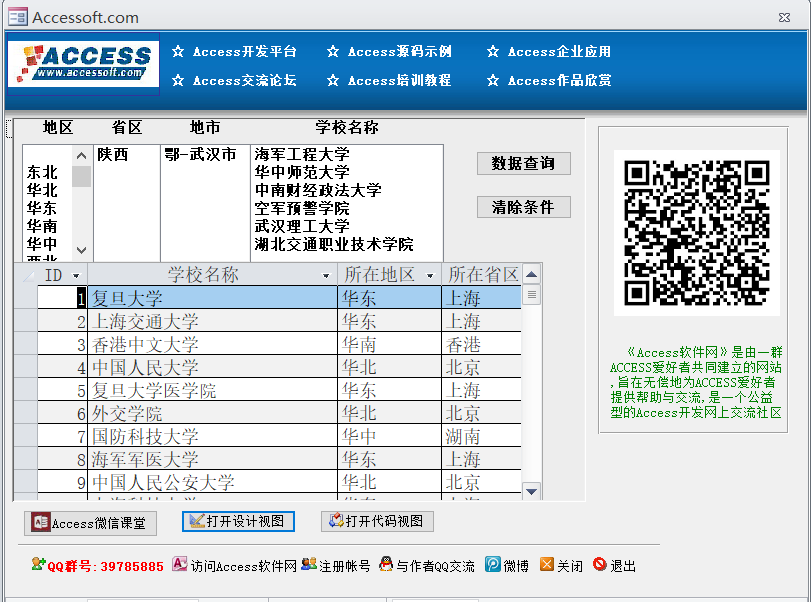Click the 中国人民大学 cell
The height and width of the screenshot is (602, 811).
213,367
